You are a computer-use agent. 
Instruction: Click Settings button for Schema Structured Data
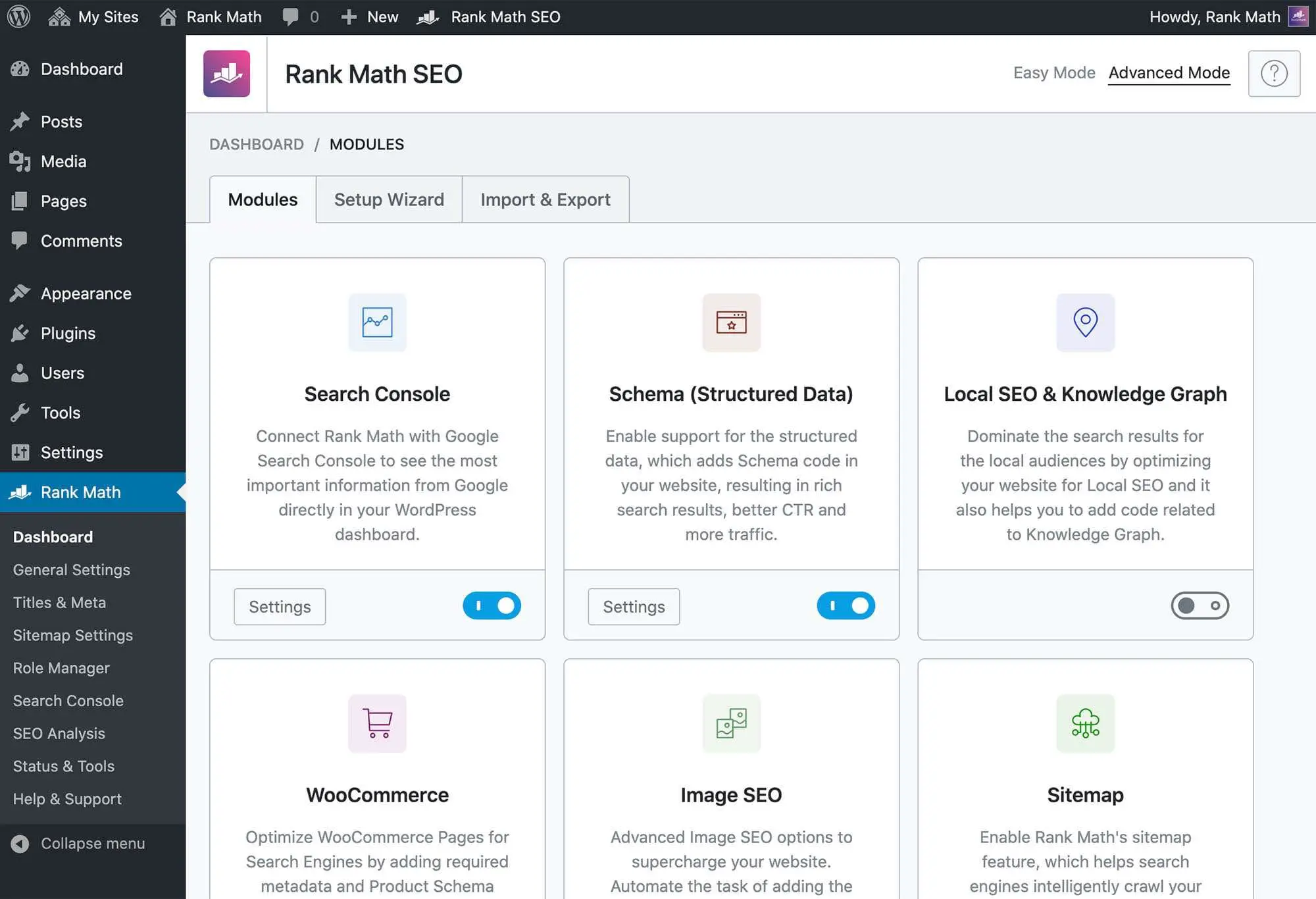coord(633,606)
